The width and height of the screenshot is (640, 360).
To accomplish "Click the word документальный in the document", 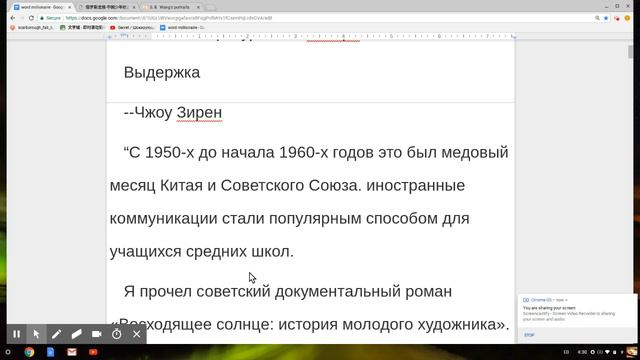I will pyautogui.click(x=338, y=291).
